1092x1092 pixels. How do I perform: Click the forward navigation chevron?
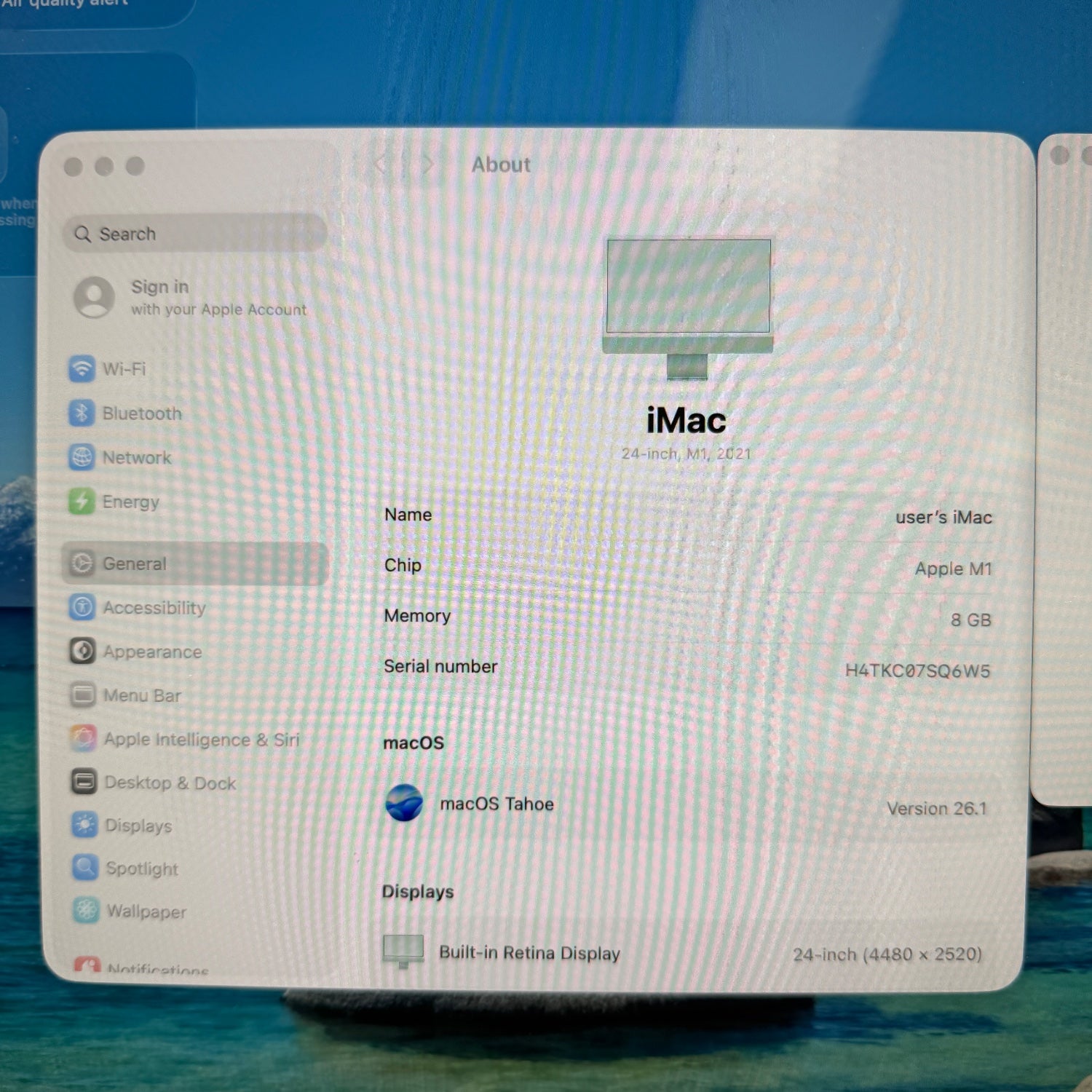[428, 165]
